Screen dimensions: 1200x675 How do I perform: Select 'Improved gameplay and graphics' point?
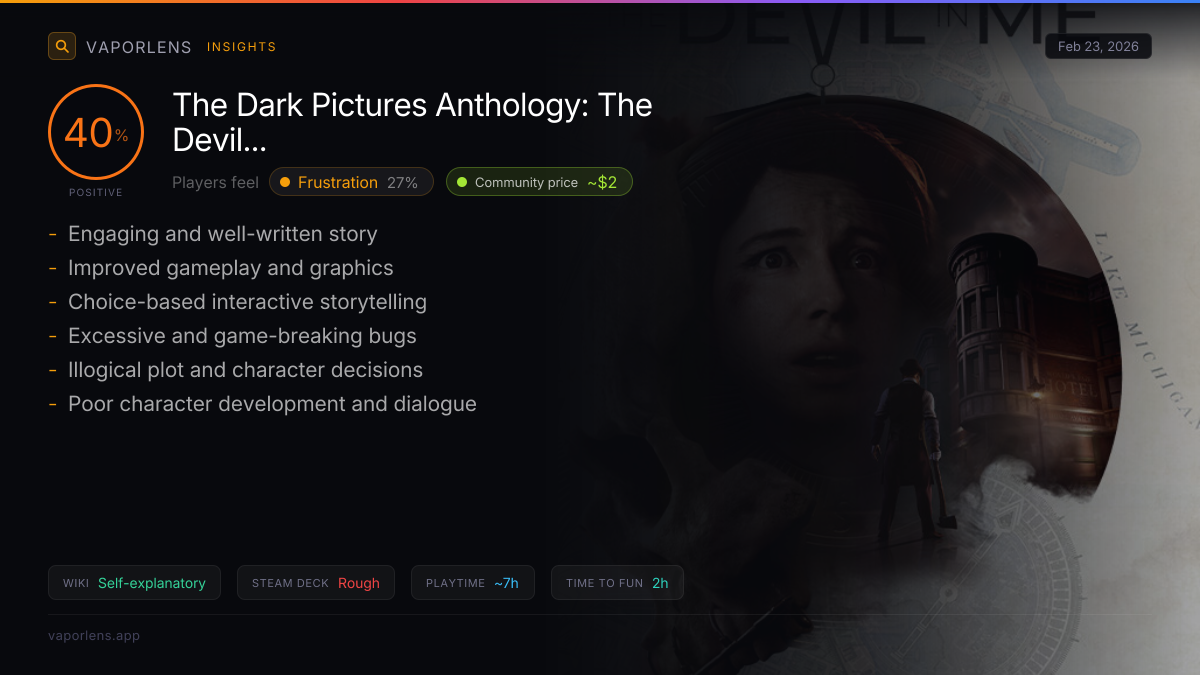(230, 268)
